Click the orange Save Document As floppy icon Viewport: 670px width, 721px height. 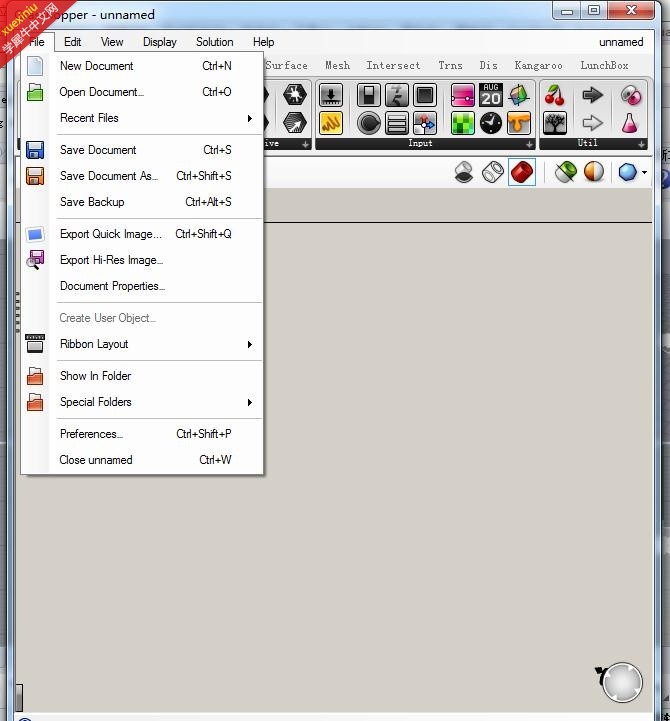pos(35,176)
